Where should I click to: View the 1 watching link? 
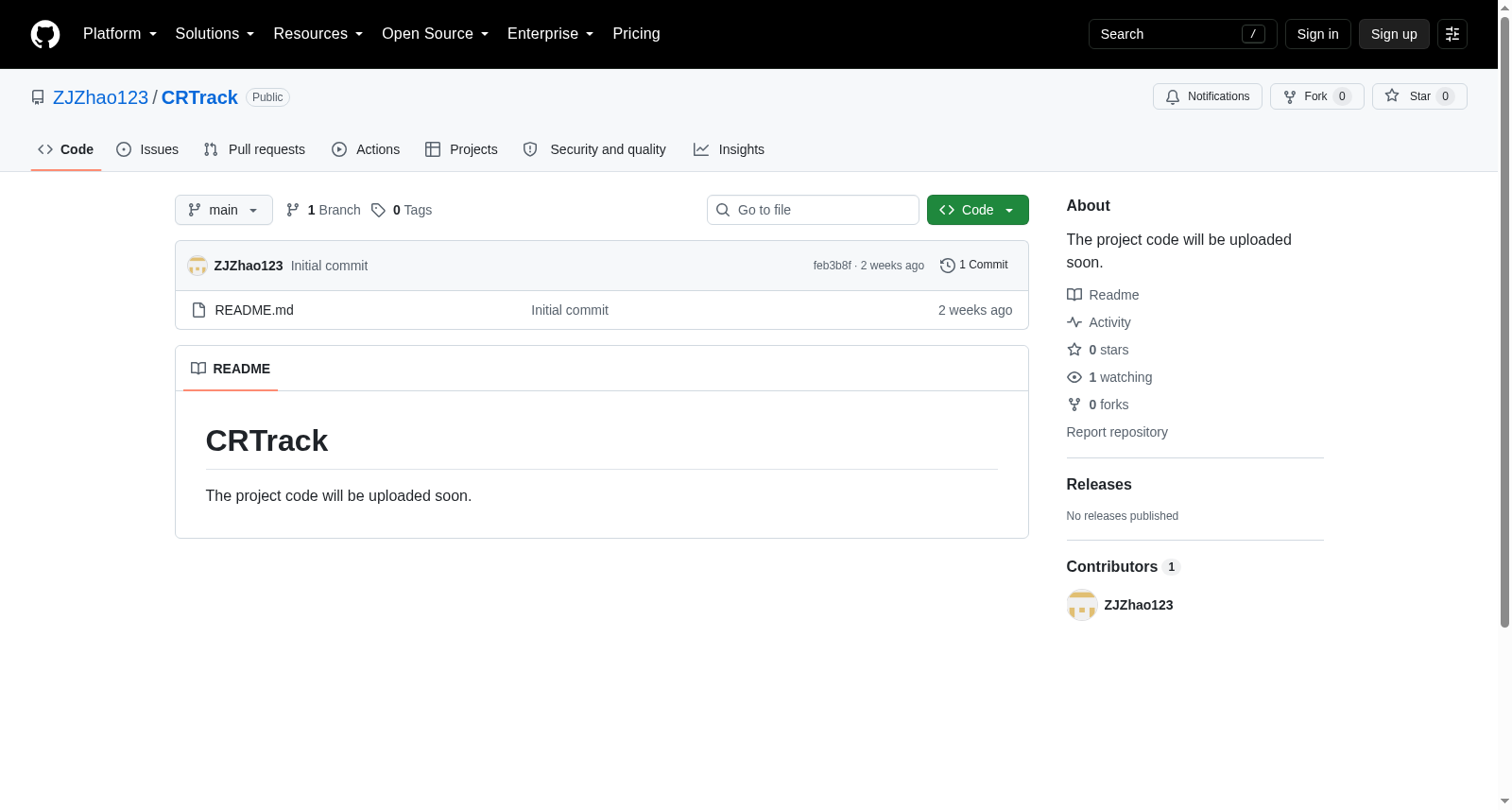pyautogui.click(x=1109, y=377)
